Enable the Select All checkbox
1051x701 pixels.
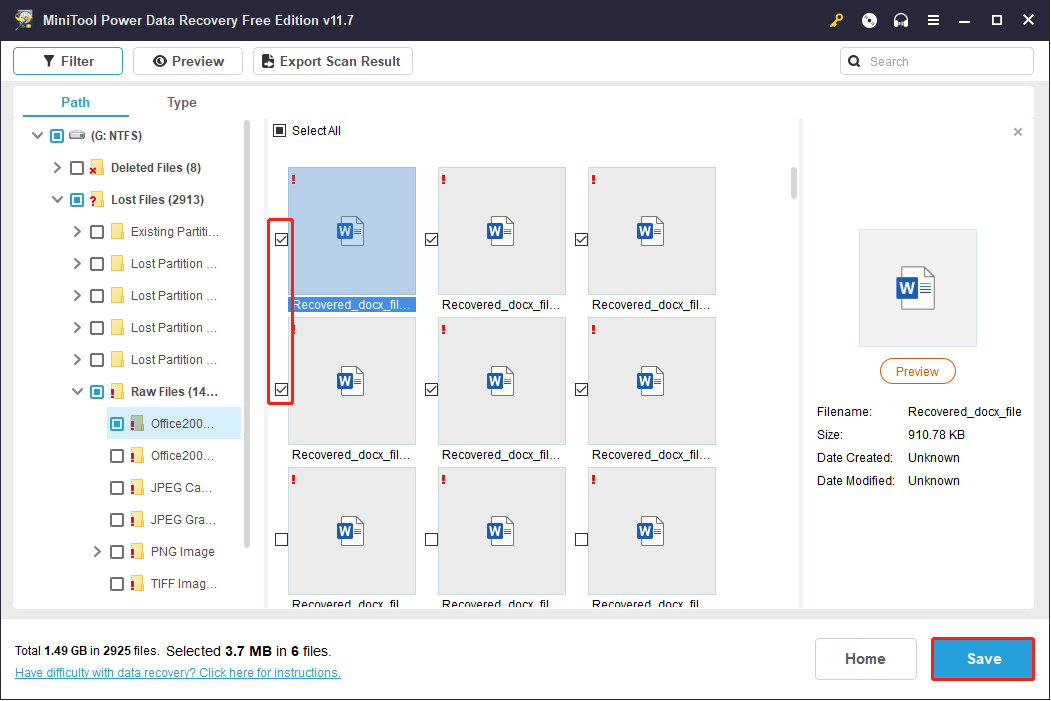pos(280,130)
